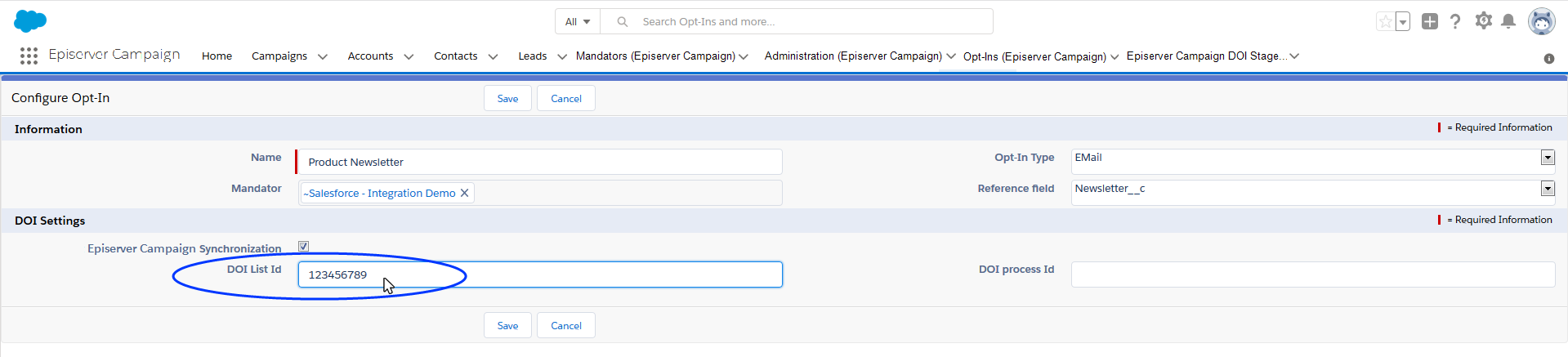This screenshot has height=357, width=1568.
Task: Expand the Mandators (Episerver Campaign) chevron
Action: coord(744,56)
